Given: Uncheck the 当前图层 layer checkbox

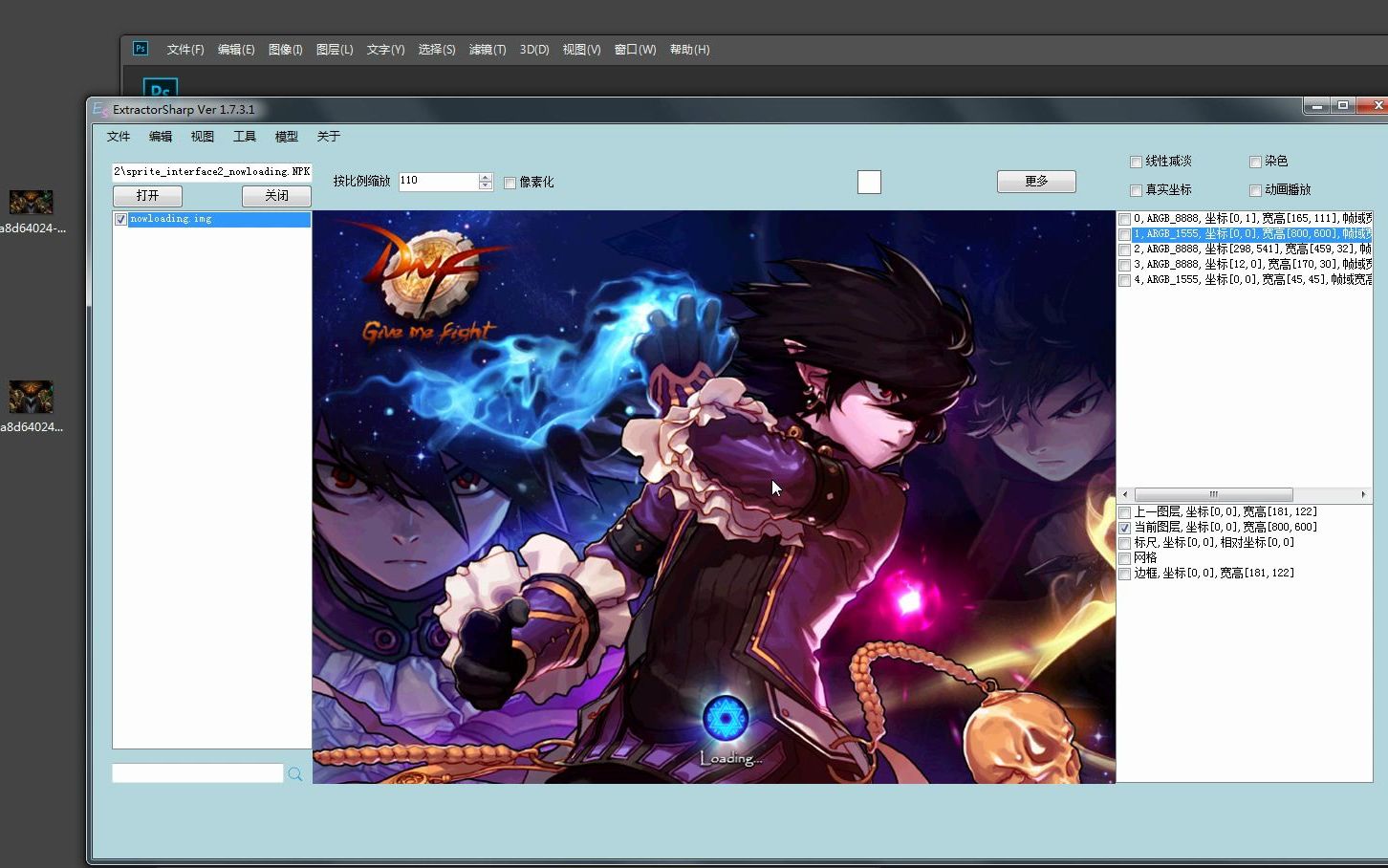Looking at the screenshot, I should pos(1125,528).
